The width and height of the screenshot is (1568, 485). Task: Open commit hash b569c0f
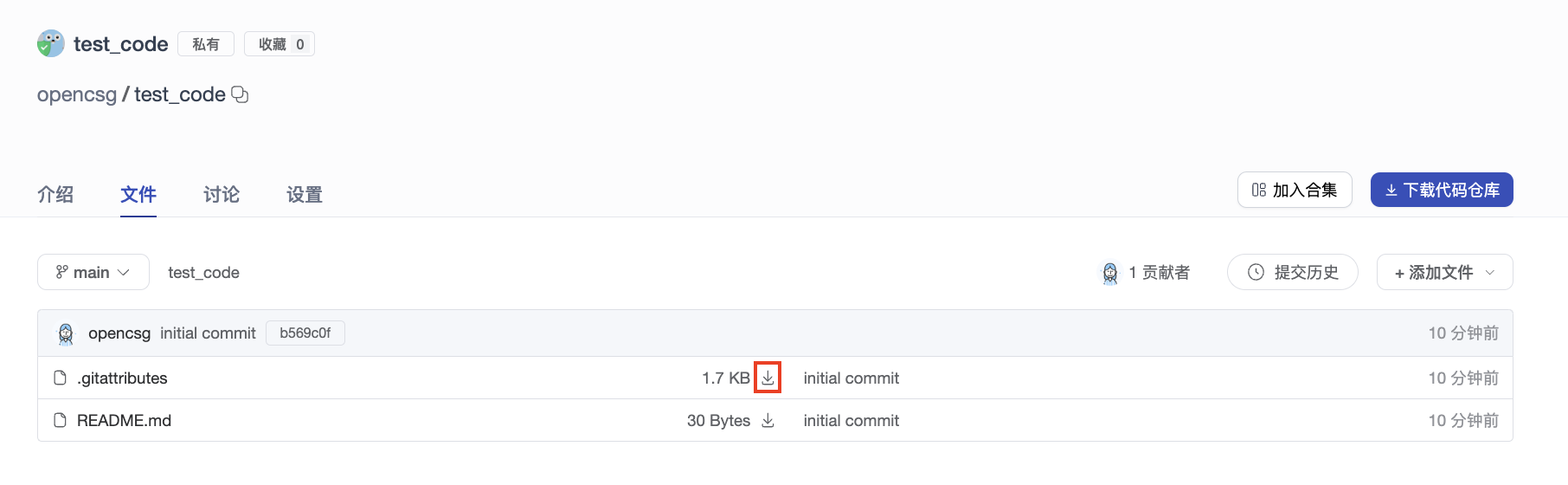point(305,333)
